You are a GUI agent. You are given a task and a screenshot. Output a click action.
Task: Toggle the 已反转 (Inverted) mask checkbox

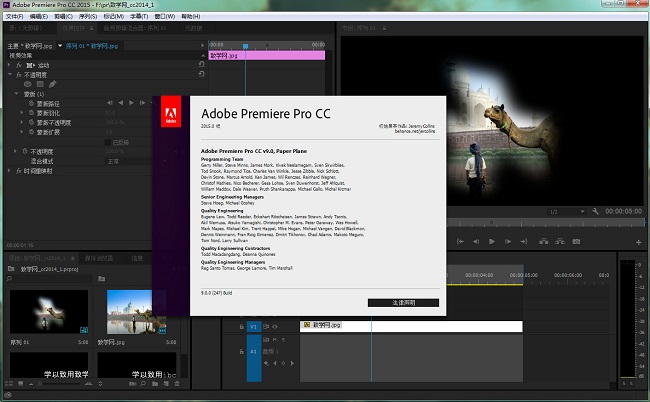click(x=108, y=141)
